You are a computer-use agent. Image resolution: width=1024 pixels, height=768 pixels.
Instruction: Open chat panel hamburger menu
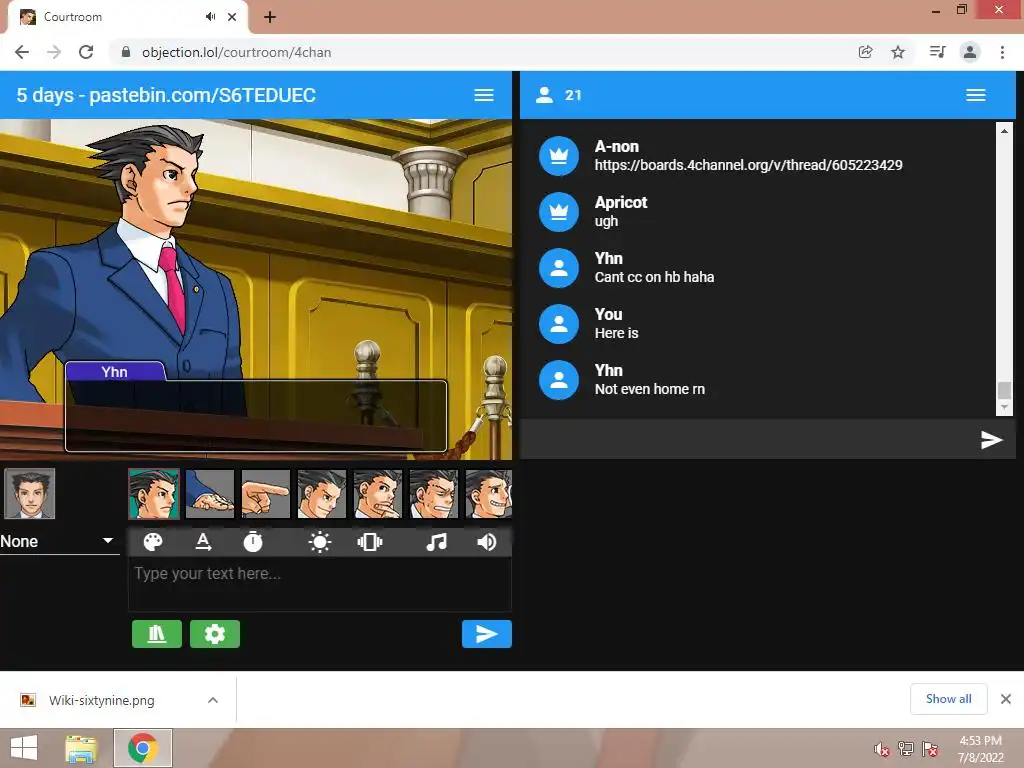pyautogui.click(x=976, y=95)
